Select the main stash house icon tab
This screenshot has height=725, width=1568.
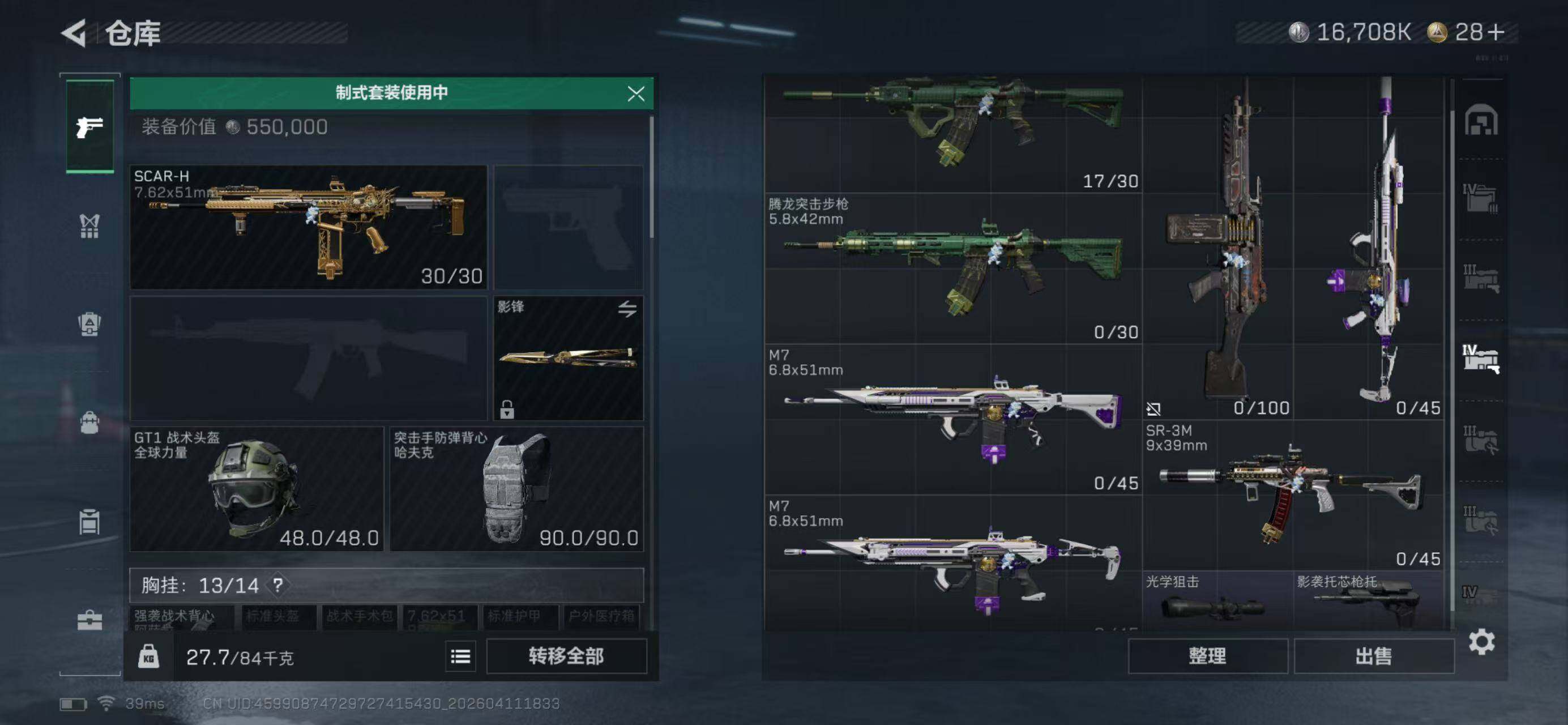(x=1480, y=120)
